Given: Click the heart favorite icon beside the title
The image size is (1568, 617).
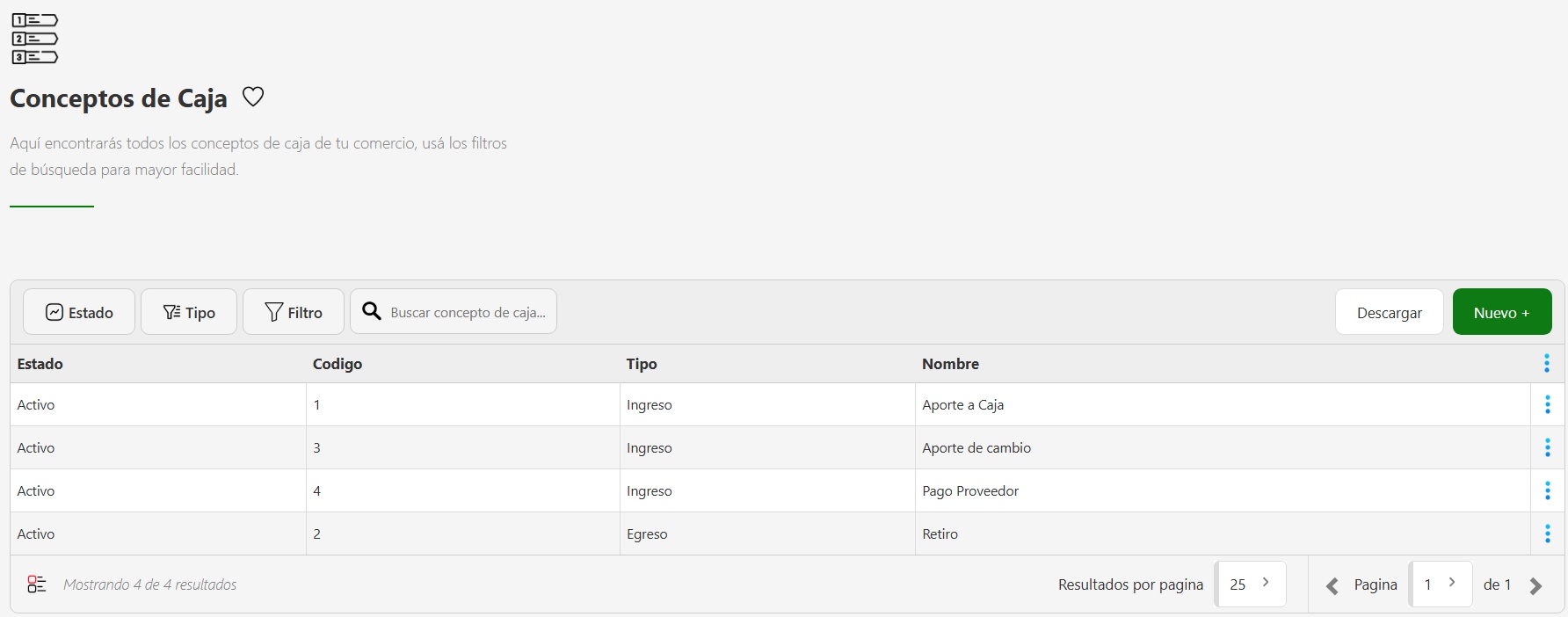Looking at the screenshot, I should [x=253, y=97].
